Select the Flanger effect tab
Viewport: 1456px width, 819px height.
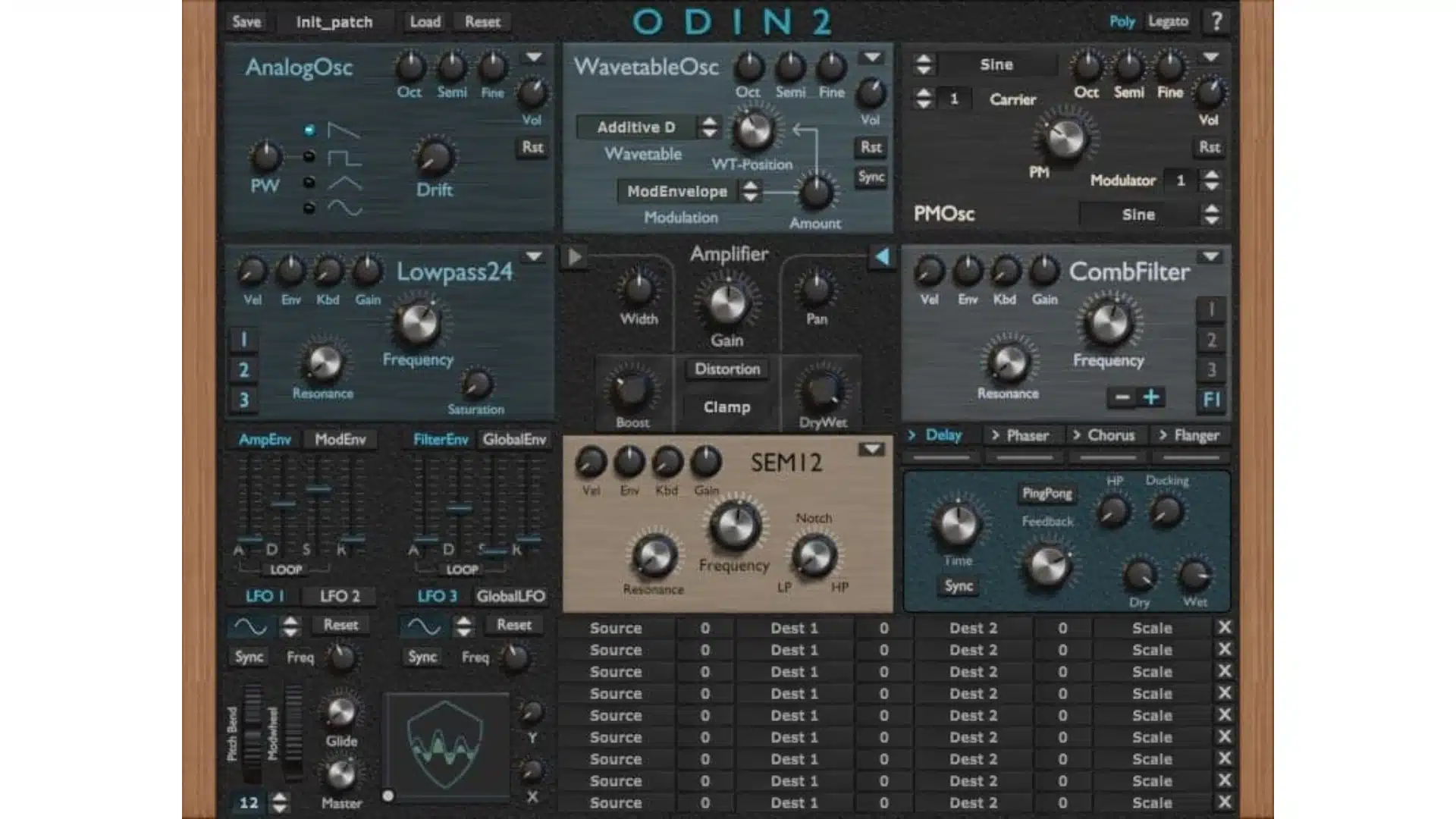pyautogui.click(x=1189, y=435)
